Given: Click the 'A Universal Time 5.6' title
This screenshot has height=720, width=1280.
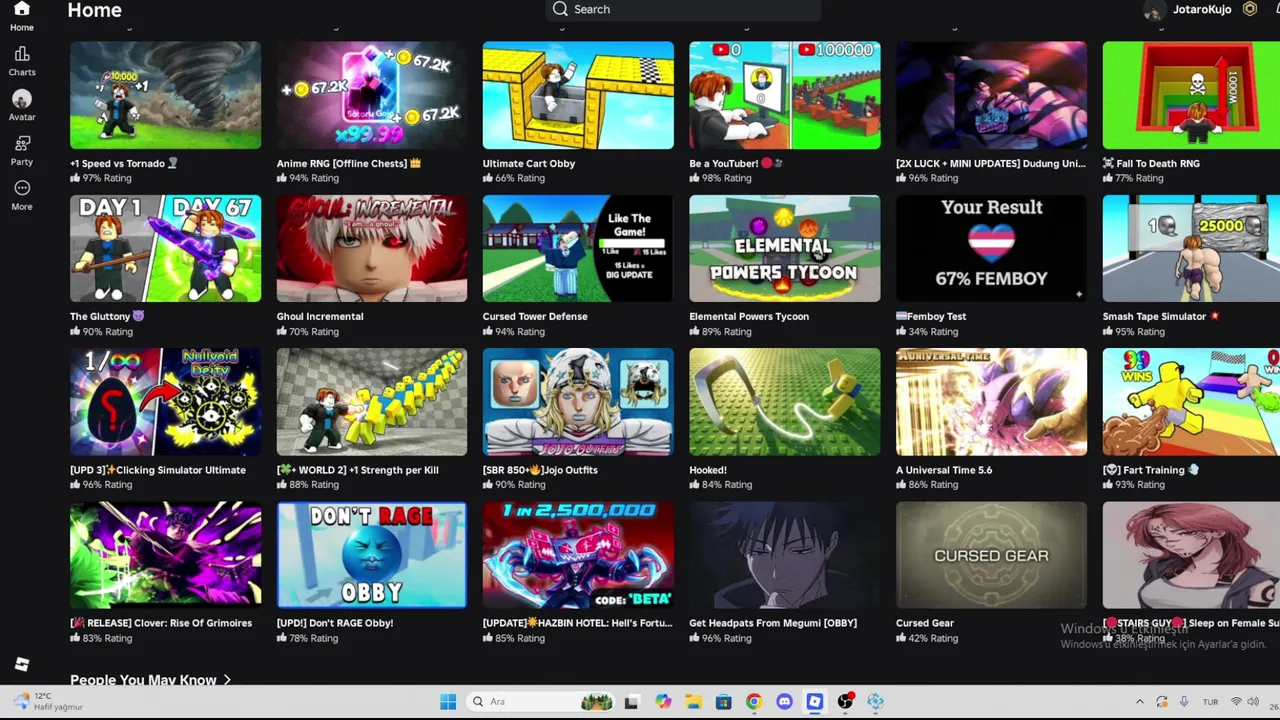Looking at the screenshot, I should (x=944, y=470).
